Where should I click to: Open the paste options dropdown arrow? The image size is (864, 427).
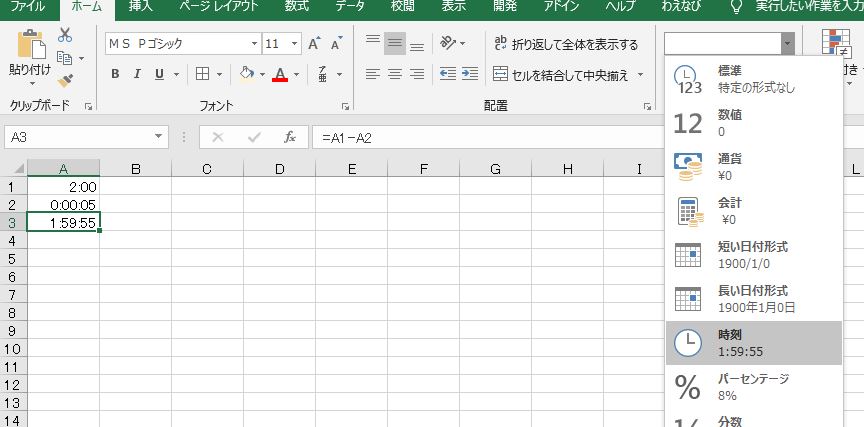tap(31, 83)
